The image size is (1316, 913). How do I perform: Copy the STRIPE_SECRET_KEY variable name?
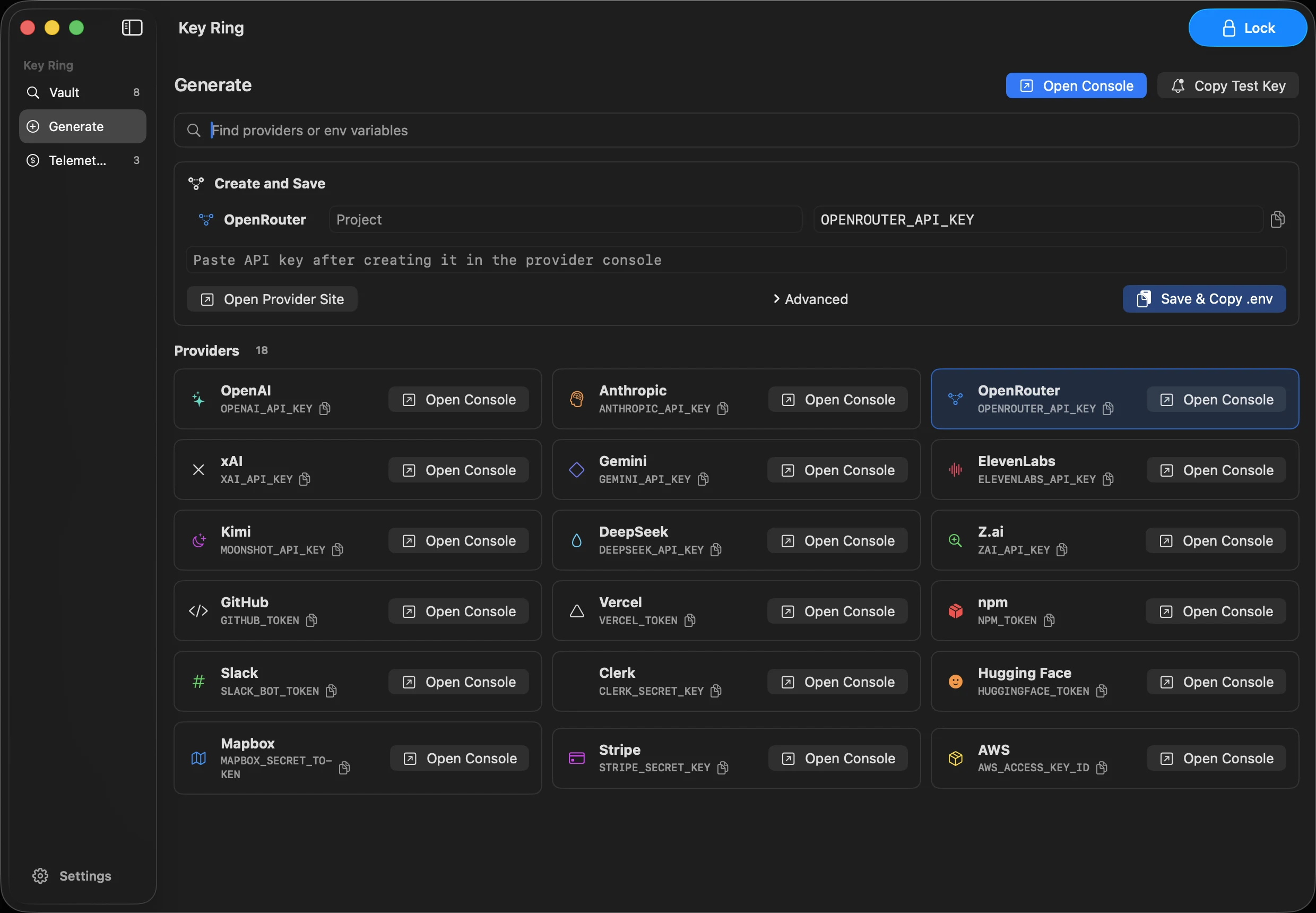(723, 768)
